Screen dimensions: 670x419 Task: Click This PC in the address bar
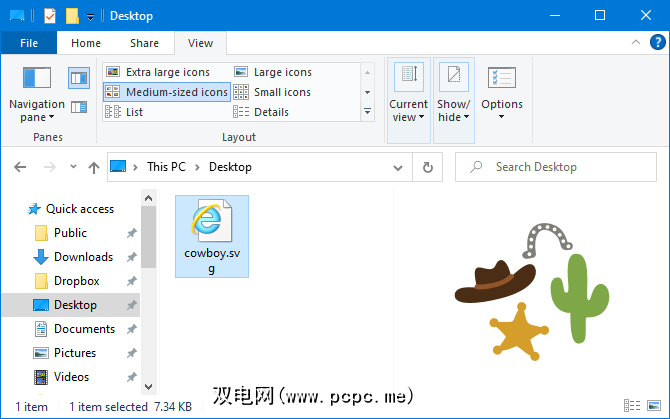click(166, 167)
